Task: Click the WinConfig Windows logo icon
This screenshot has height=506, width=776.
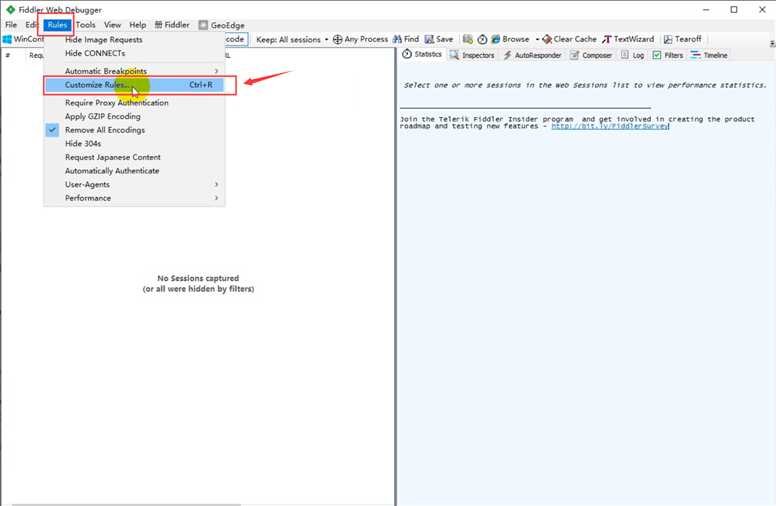Action: [7, 39]
